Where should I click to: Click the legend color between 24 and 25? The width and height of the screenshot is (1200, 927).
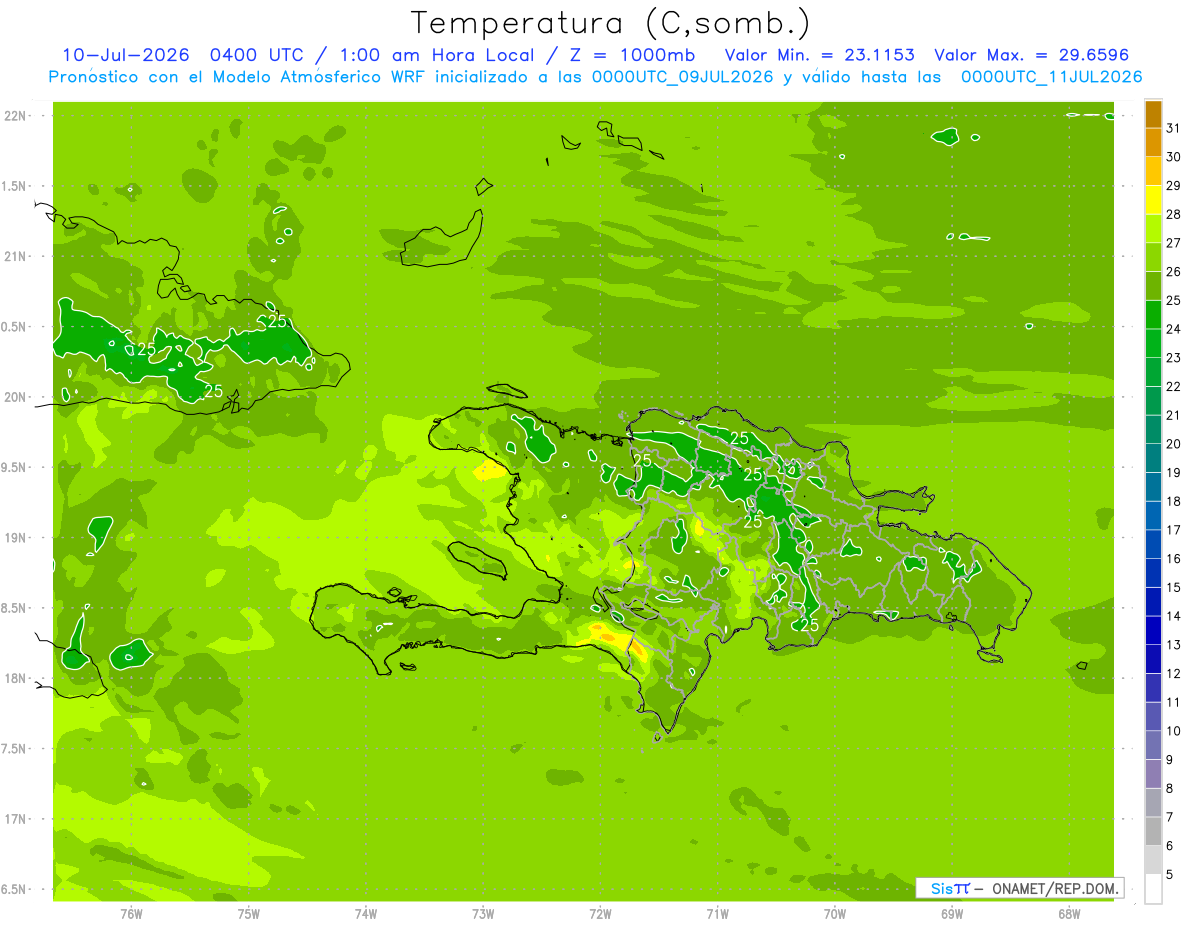pos(1153,315)
